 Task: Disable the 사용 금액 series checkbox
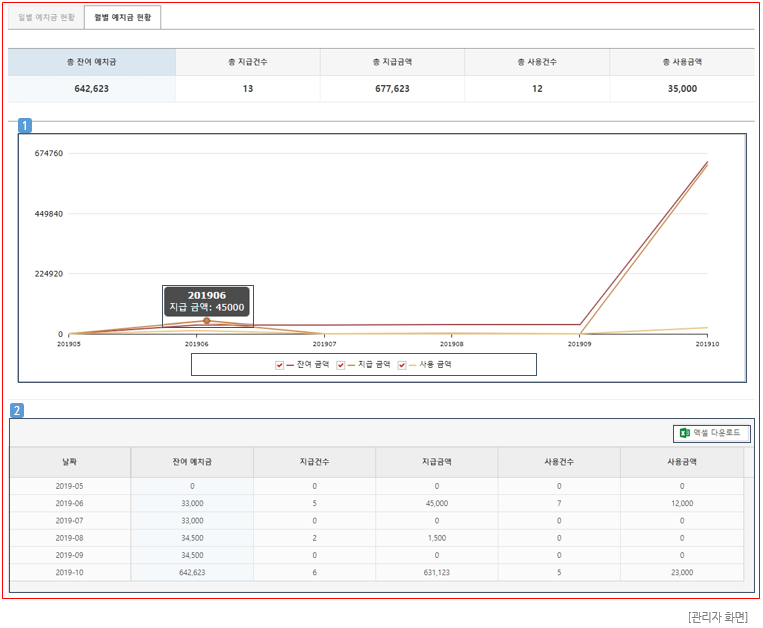pos(402,365)
